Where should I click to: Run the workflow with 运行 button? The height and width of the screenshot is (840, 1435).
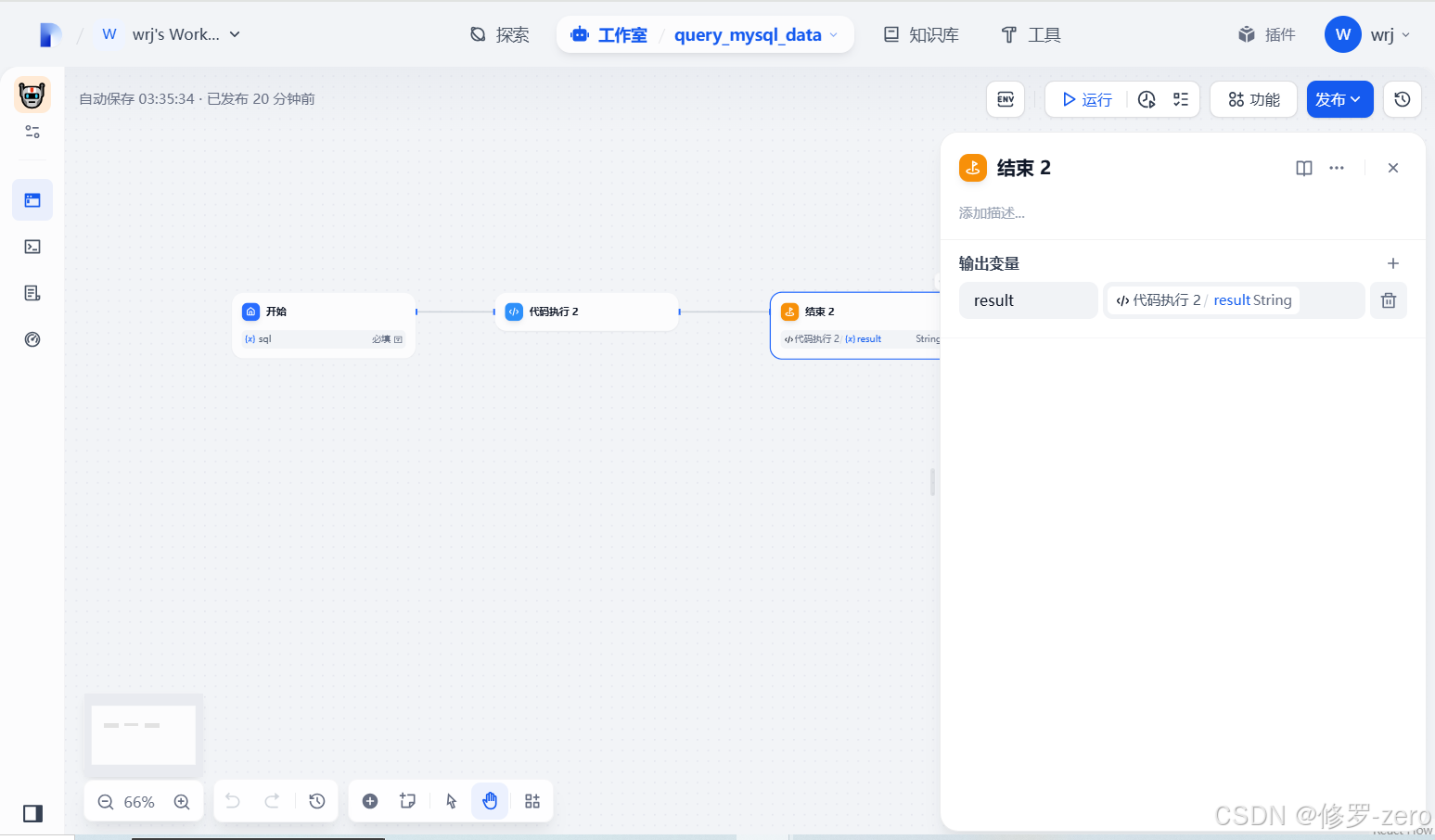click(1086, 99)
